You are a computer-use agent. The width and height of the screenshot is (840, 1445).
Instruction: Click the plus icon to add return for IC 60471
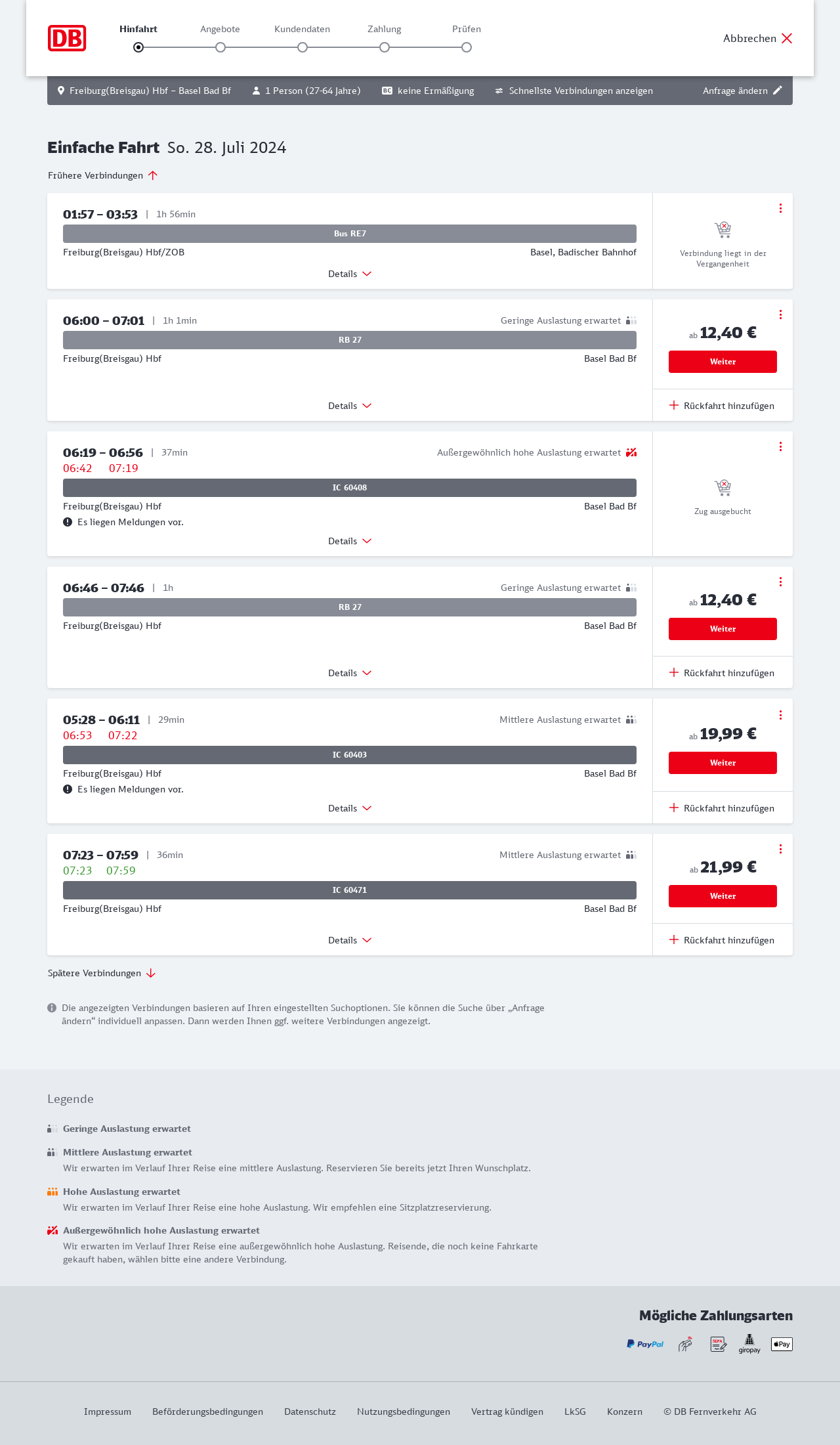pos(674,939)
